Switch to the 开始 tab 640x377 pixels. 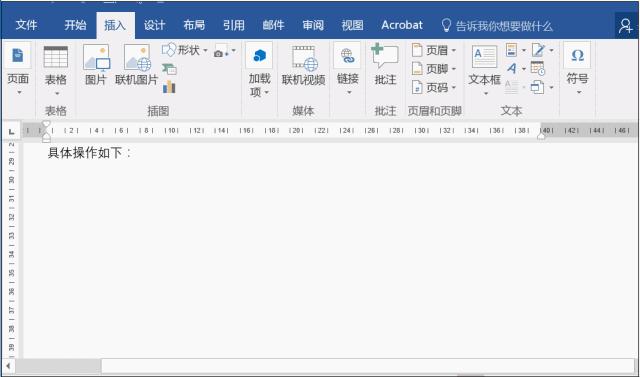coord(75,25)
